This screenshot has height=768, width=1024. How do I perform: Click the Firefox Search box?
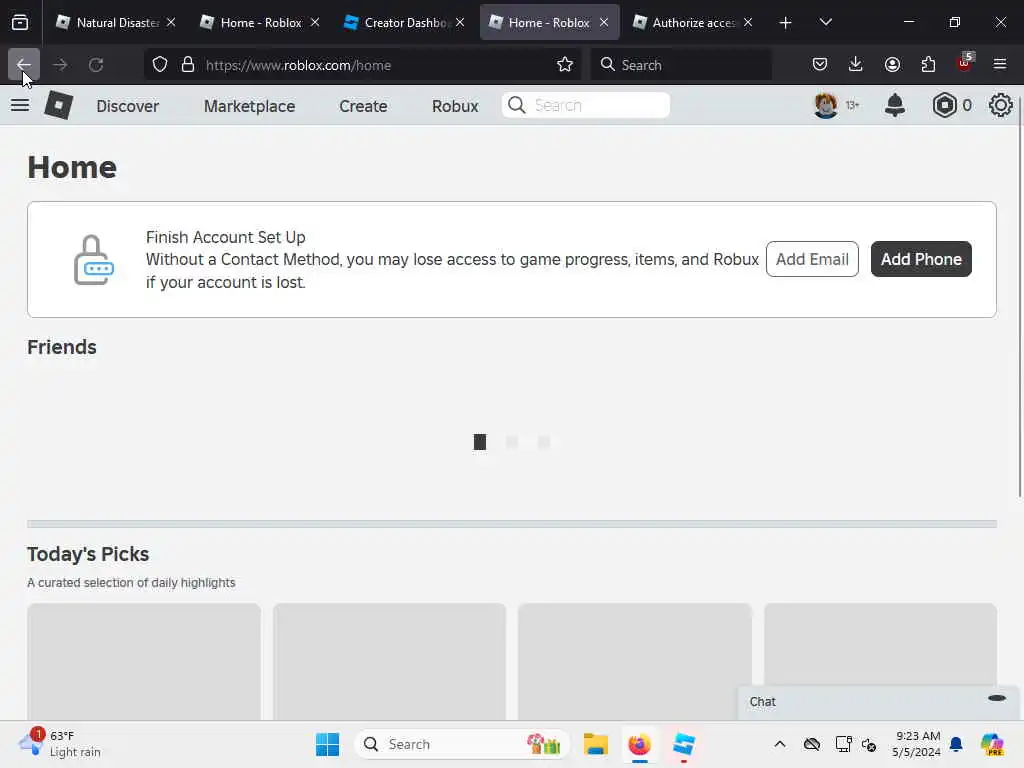[x=681, y=65]
